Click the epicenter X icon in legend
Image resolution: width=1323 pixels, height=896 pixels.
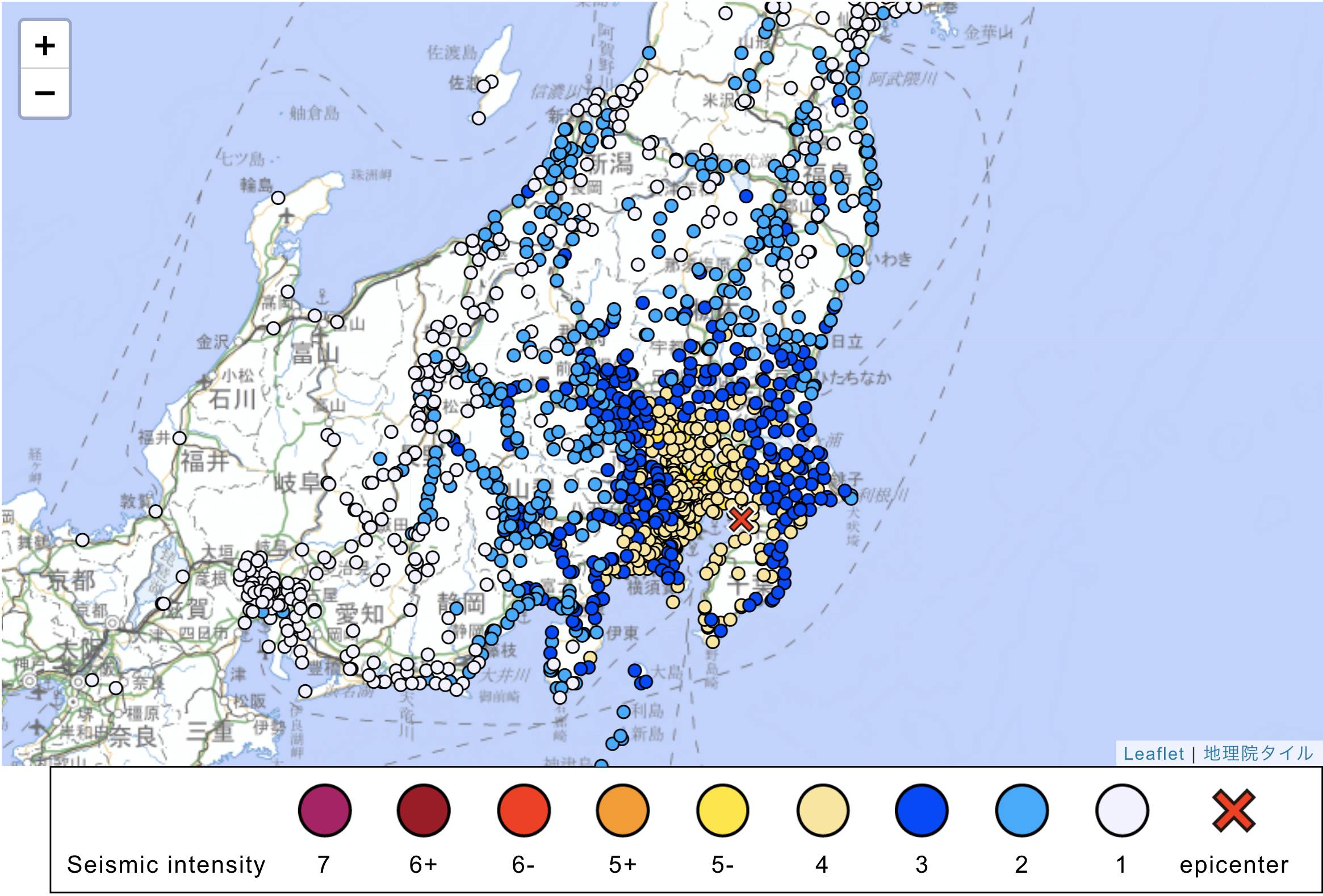click(1234, 810)
